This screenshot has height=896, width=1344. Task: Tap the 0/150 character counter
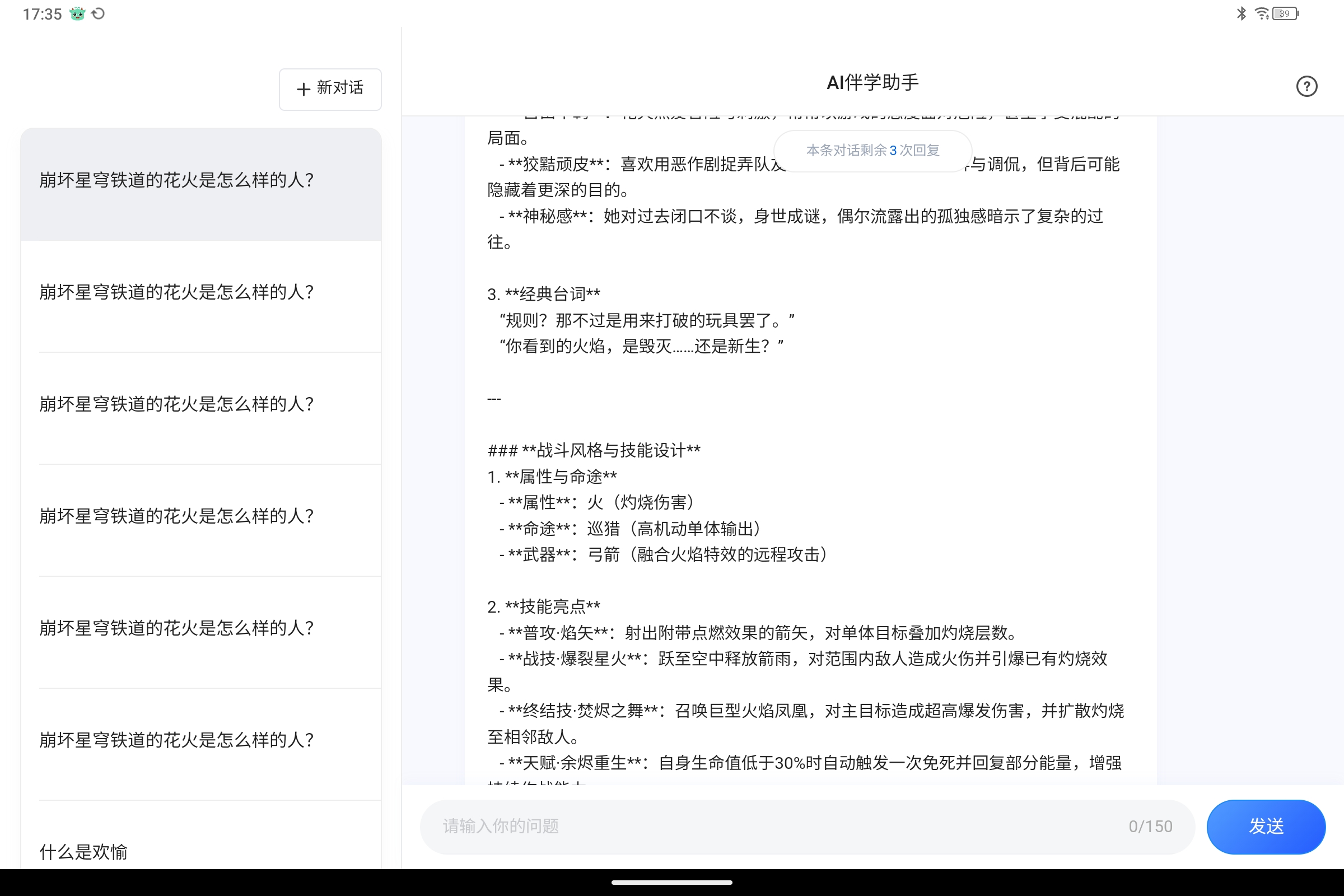(1150, 827)
